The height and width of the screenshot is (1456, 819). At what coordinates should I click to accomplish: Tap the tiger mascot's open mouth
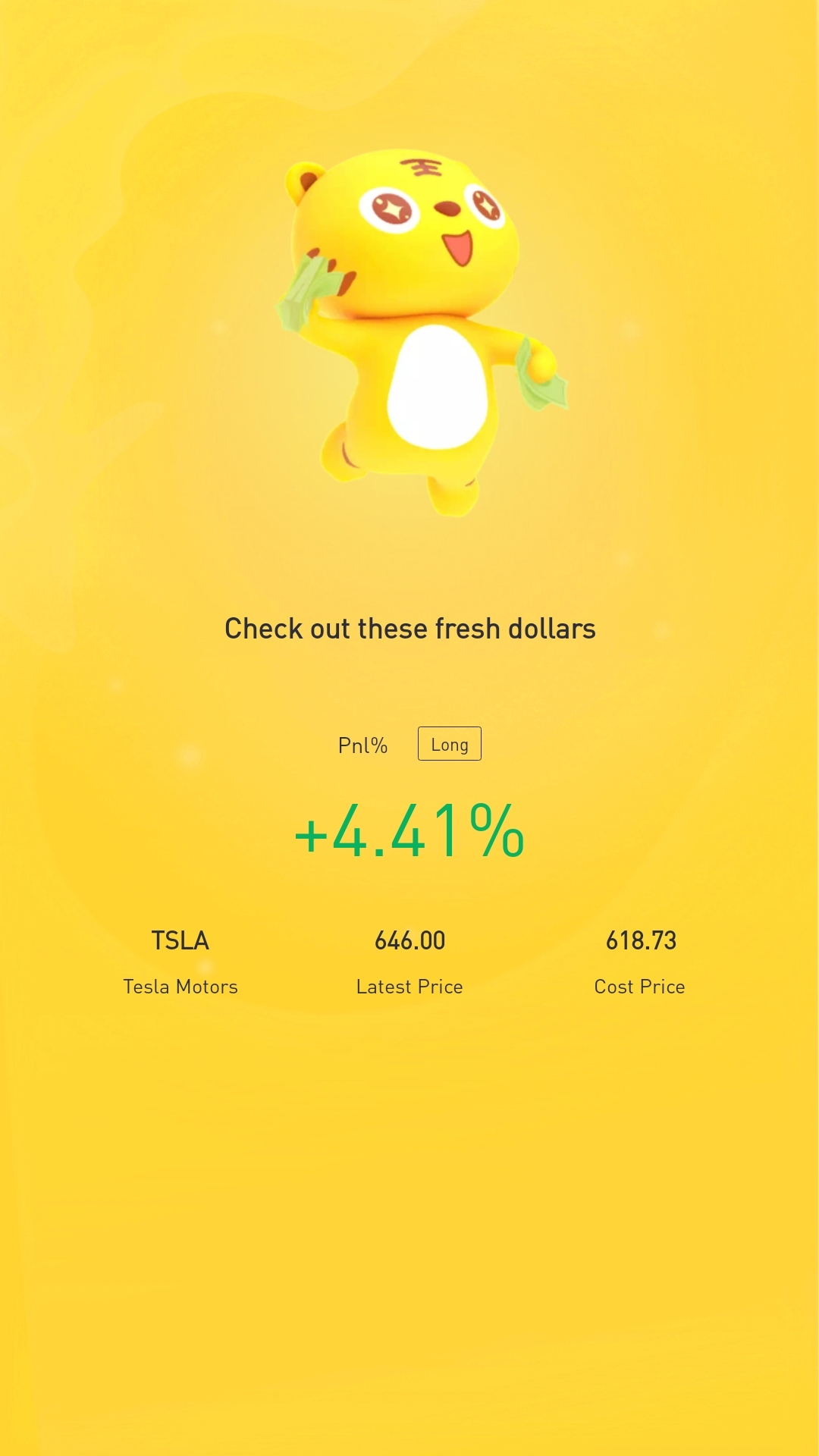pos(458,247)
